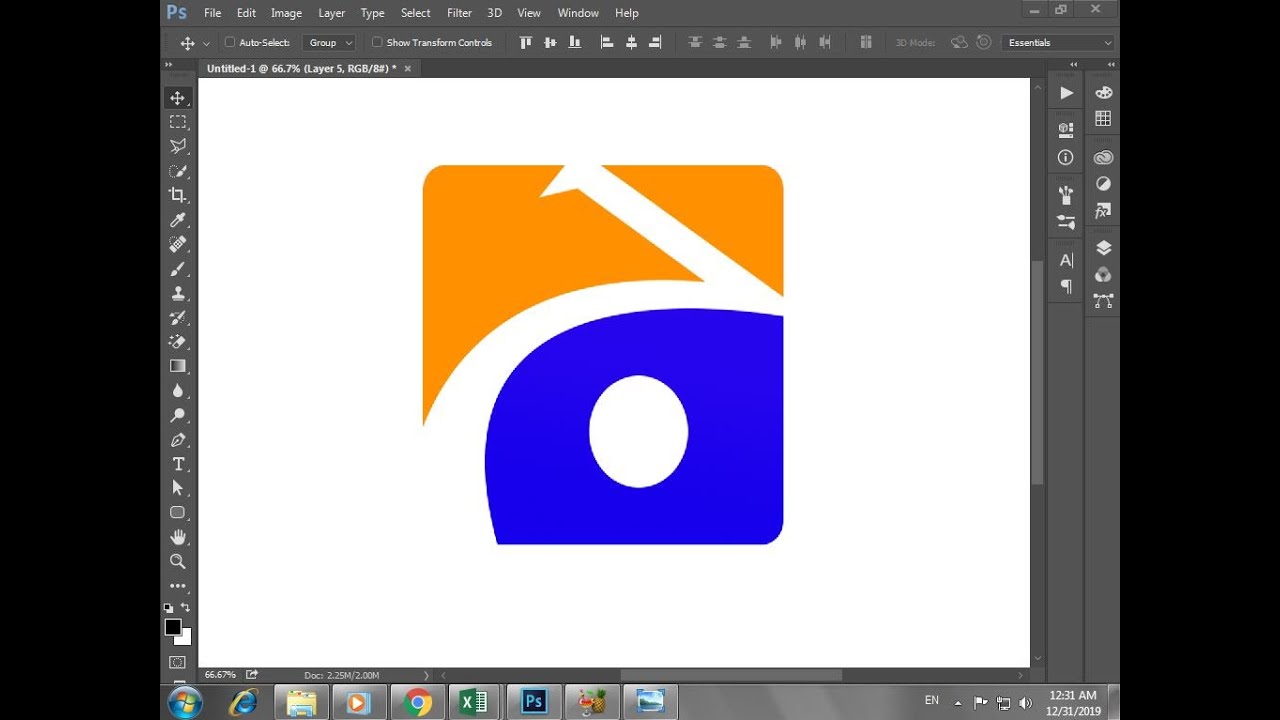This screenshot has width=1280, height=720.
Task: Open the Edit Toolbar three-dots button
Action: click(x=178, y=586)
